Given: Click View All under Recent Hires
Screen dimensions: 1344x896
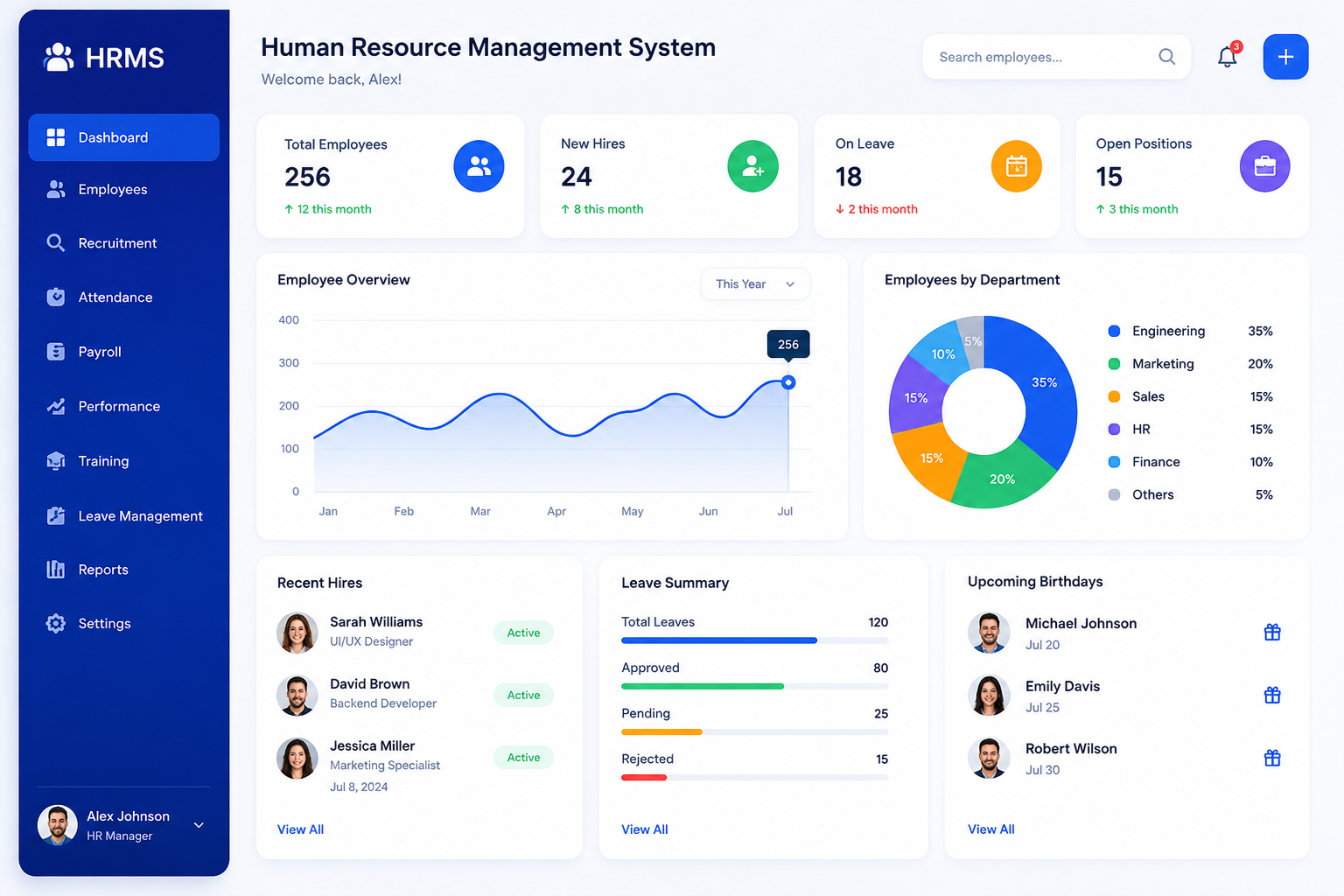Looking at the screenshot, I should [300, 829].
